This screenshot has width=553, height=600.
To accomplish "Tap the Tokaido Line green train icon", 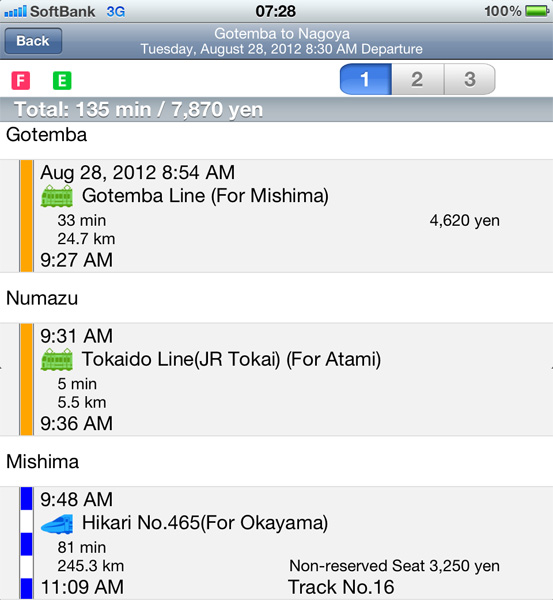I will click(57, 359).
